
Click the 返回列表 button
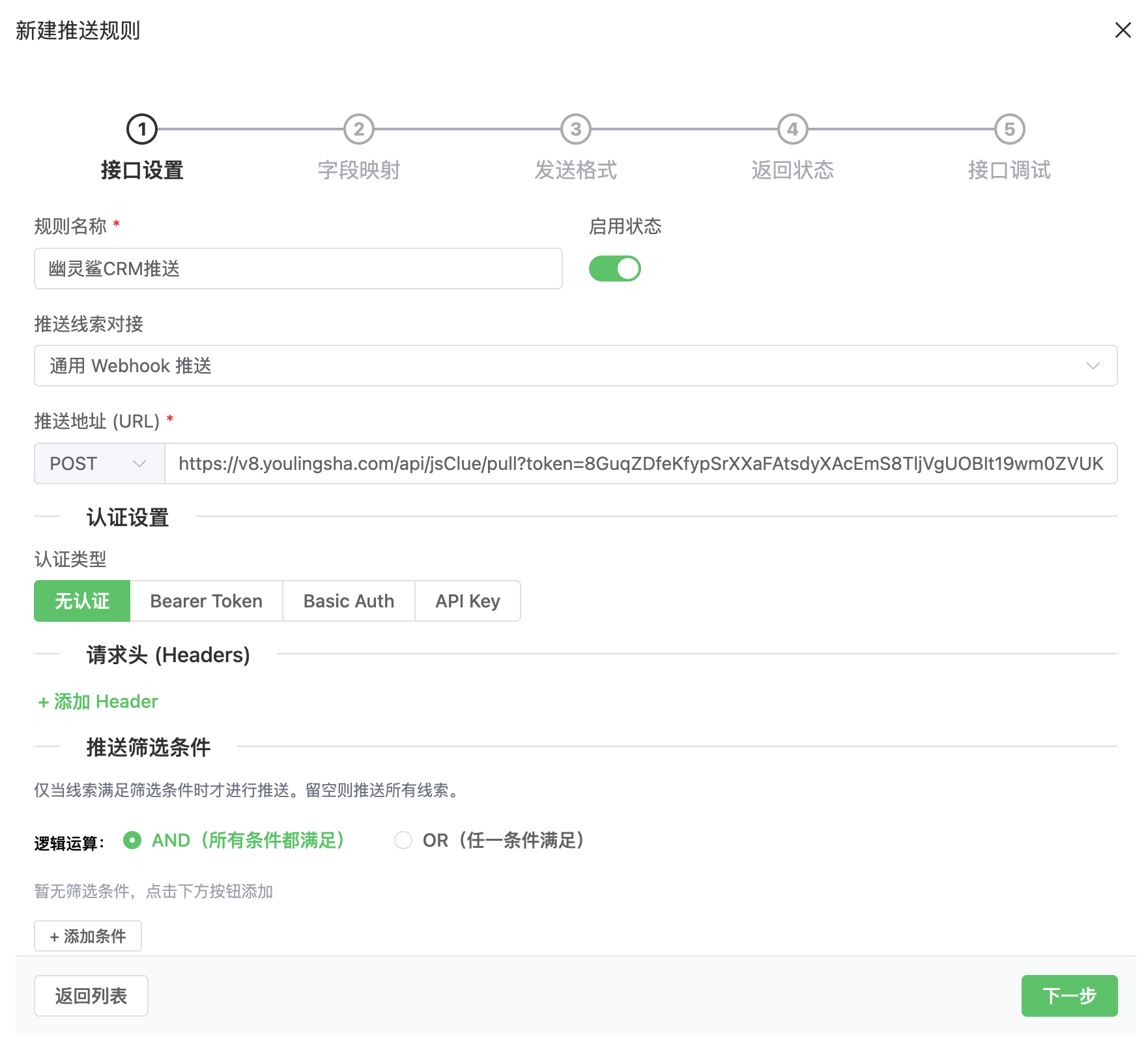click(x=91, y=995)
